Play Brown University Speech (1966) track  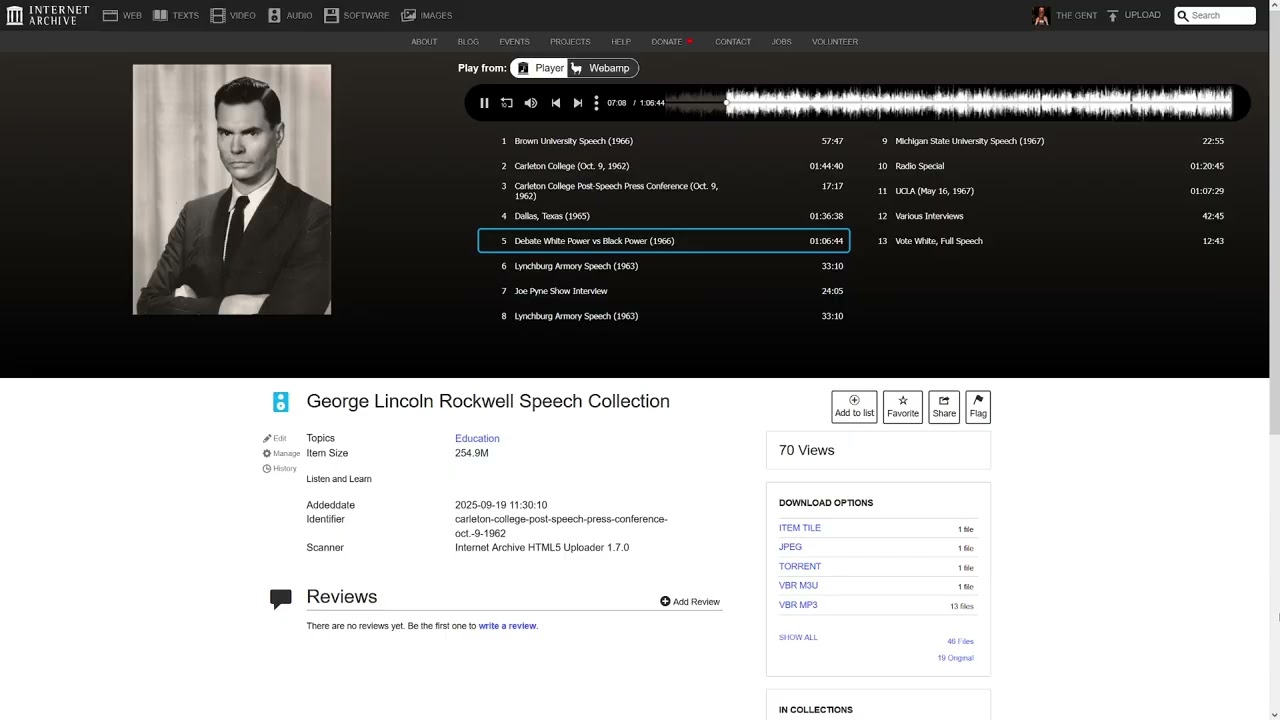[664, 141]
